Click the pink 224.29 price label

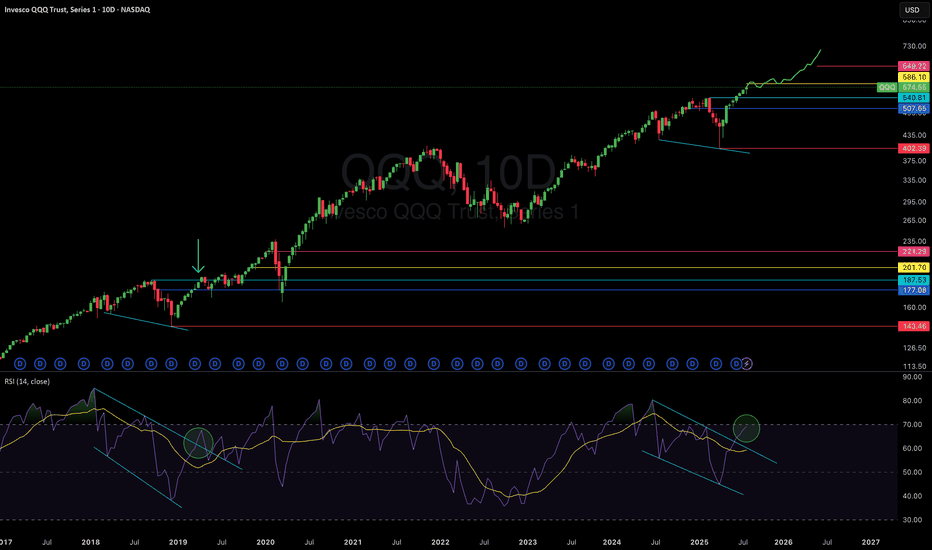point(914,252)
